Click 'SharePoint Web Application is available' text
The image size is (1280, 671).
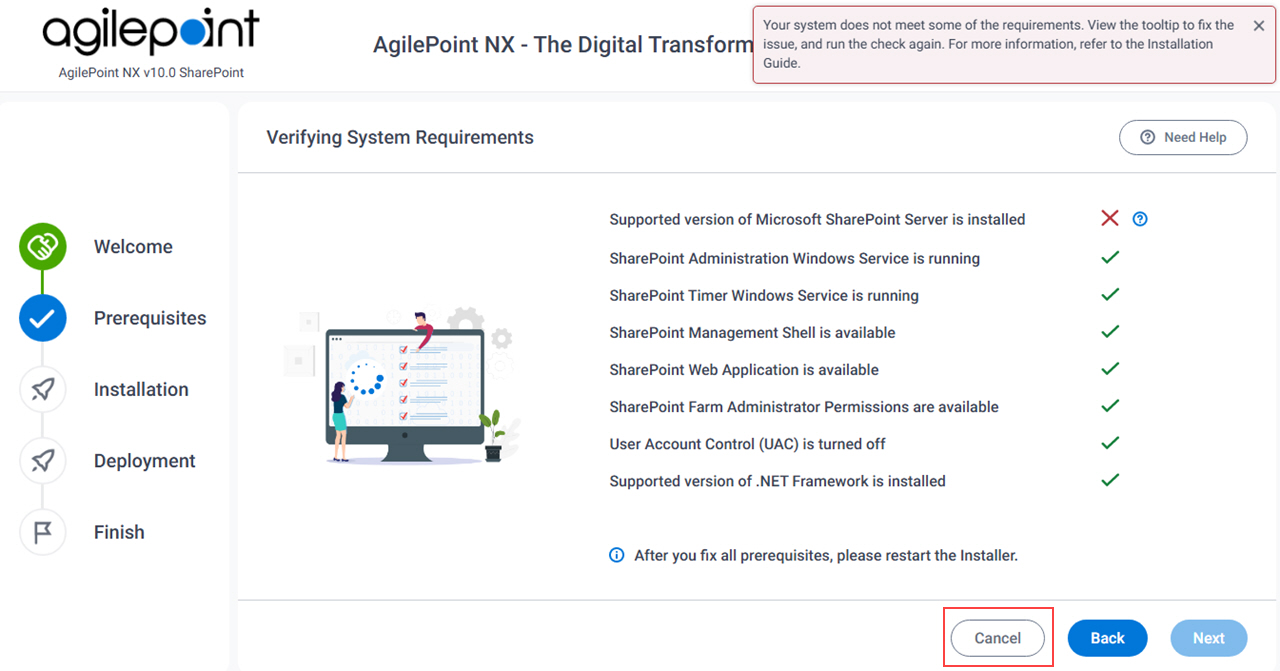point(744,369)
